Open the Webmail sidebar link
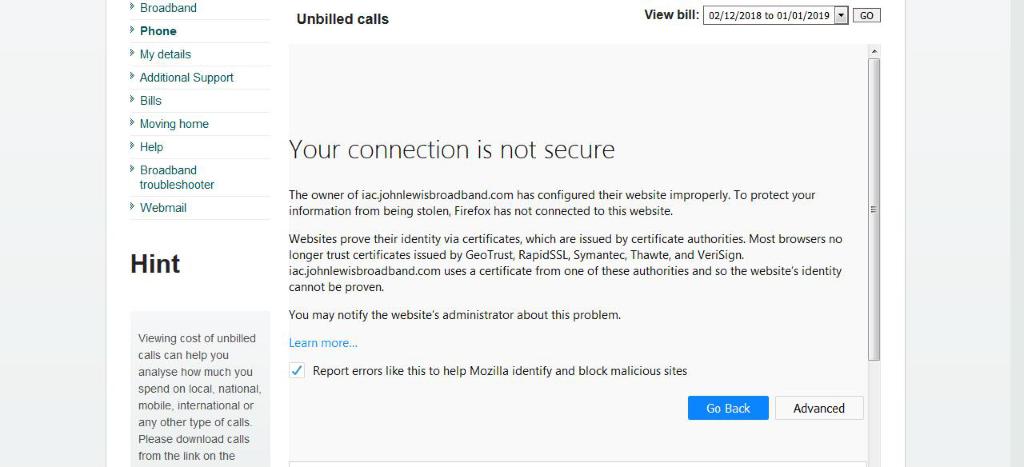This screenshot has width=1024, height=467. pos(163,208)
